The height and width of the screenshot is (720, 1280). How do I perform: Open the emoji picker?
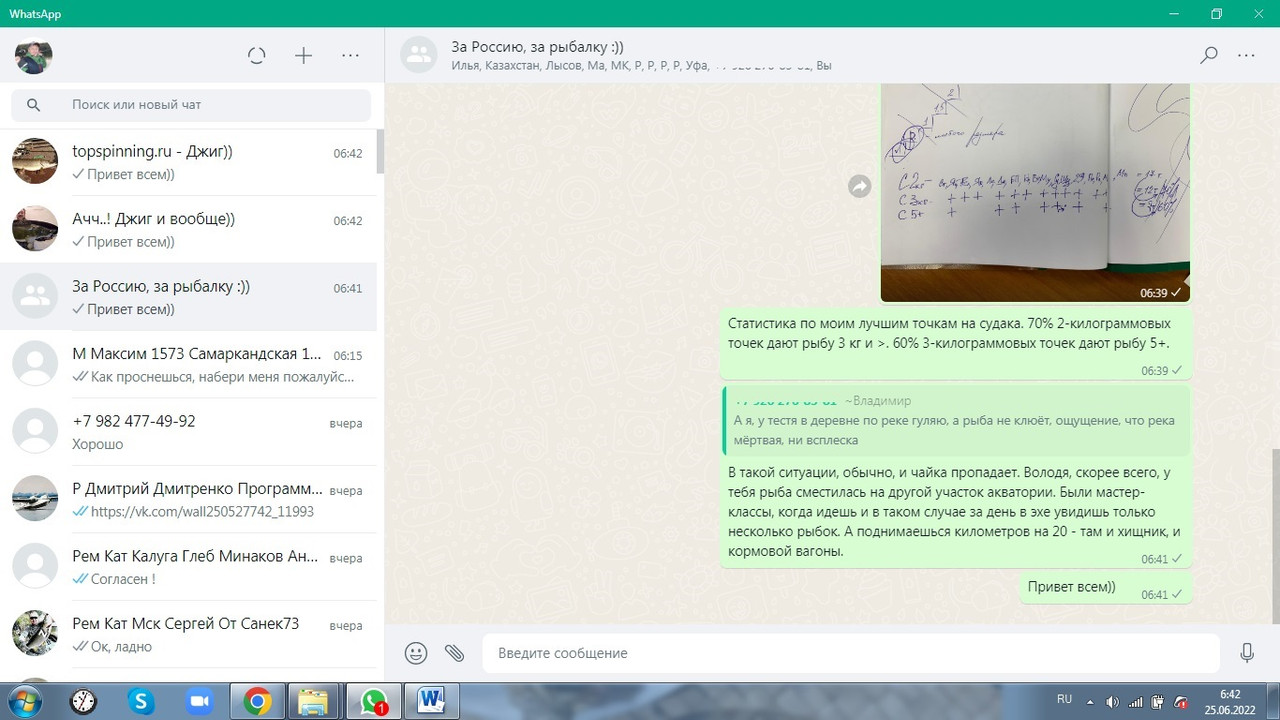[416, 653]
